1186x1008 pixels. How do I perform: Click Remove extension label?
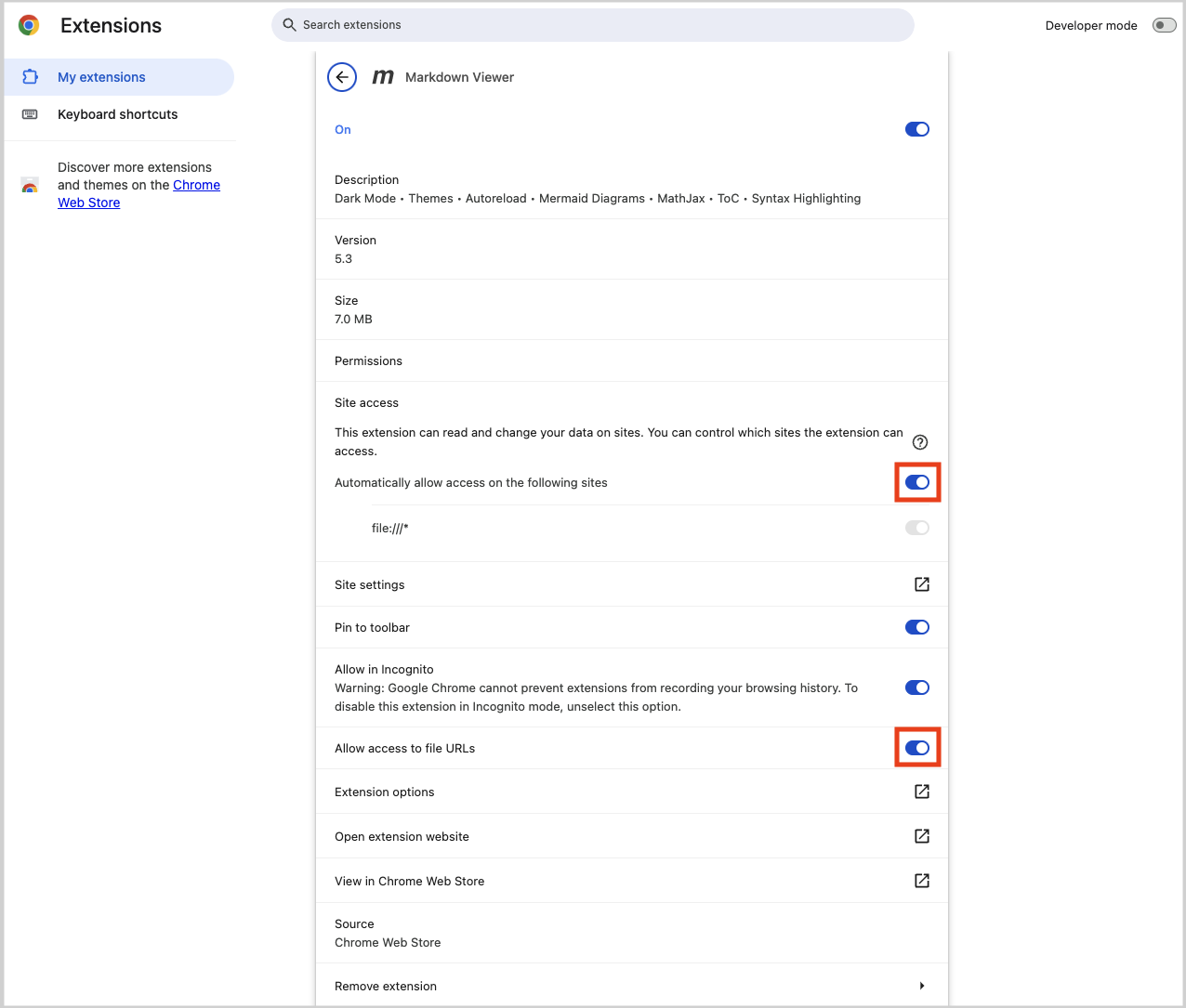pyautogui.click(x=386, y=986)
